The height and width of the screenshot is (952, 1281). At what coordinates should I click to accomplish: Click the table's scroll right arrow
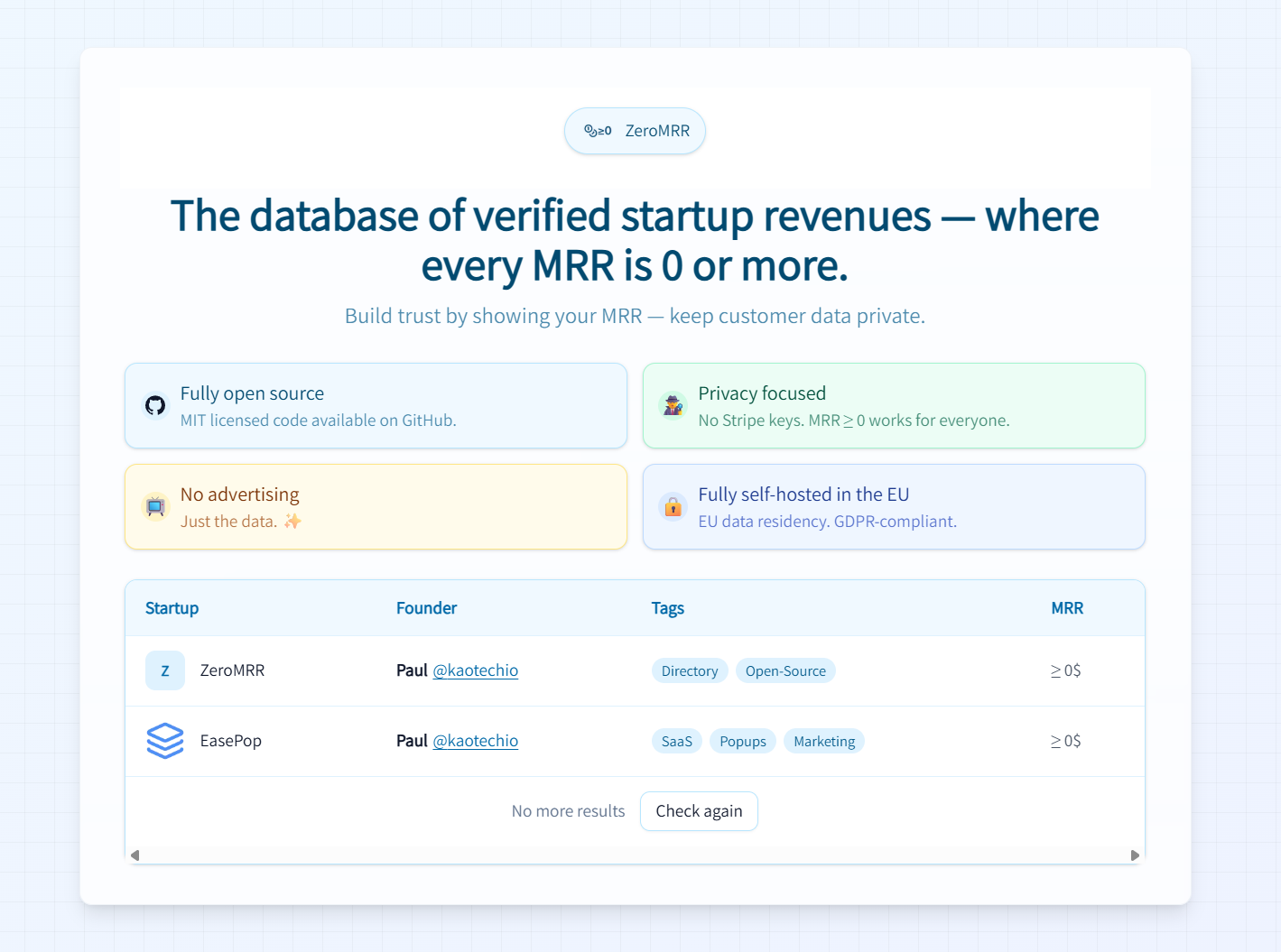pos(1135,855)
